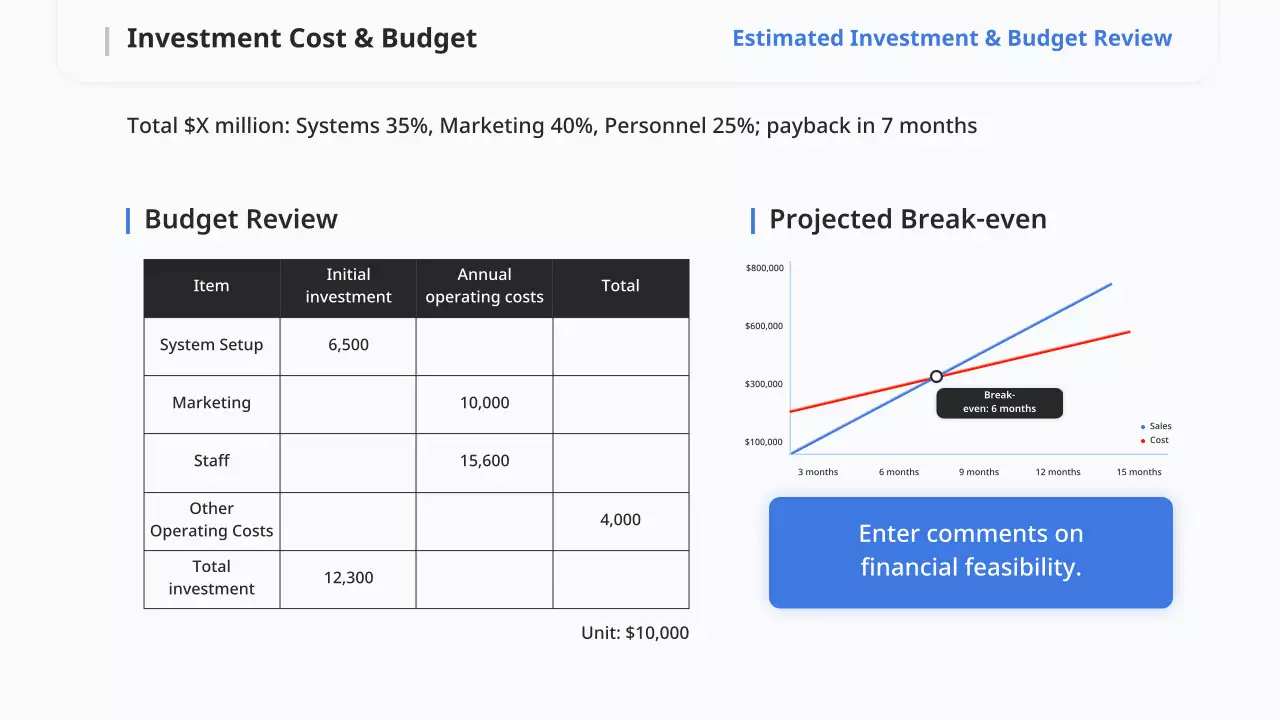Viewport: 1280px width, 720px height.
Task: Select the 'Annual operating costs' column header
Action: point(484,286)
